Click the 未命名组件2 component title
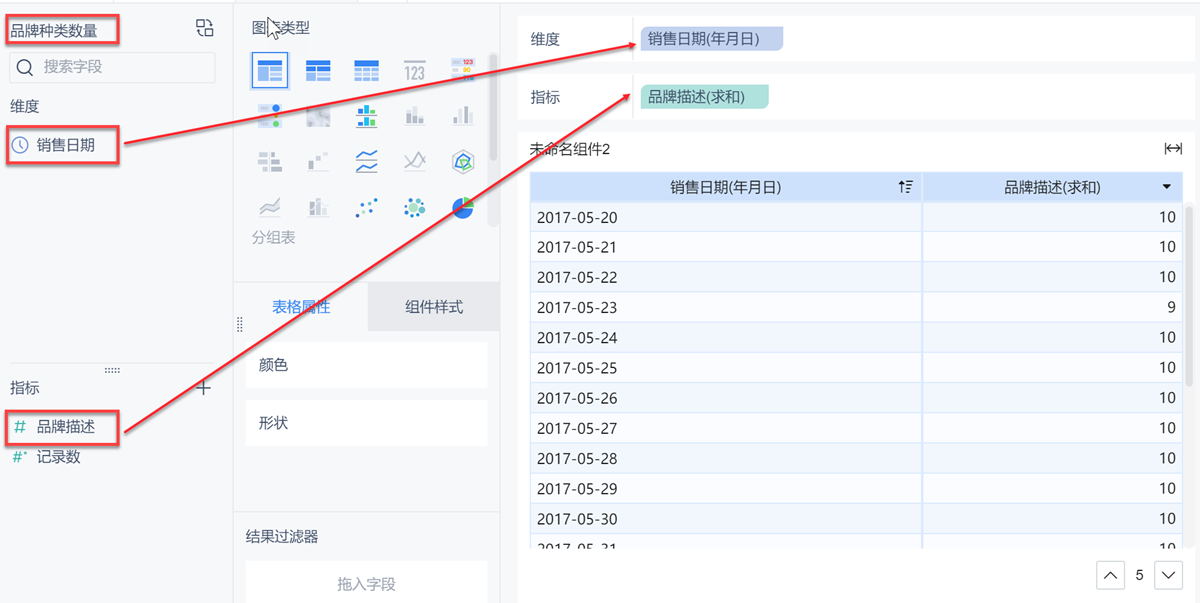The height and width of the screenshot is (603, 1200). click(569, 149)
